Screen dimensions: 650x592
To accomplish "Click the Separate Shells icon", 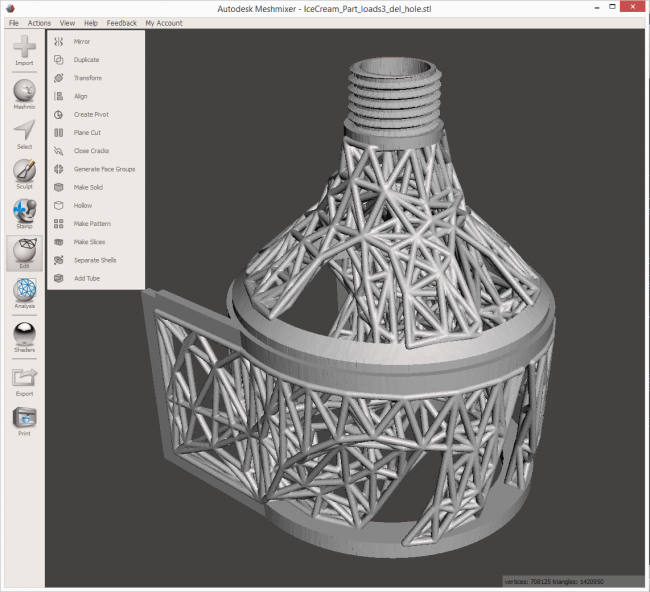I will [x=58, y=260].
